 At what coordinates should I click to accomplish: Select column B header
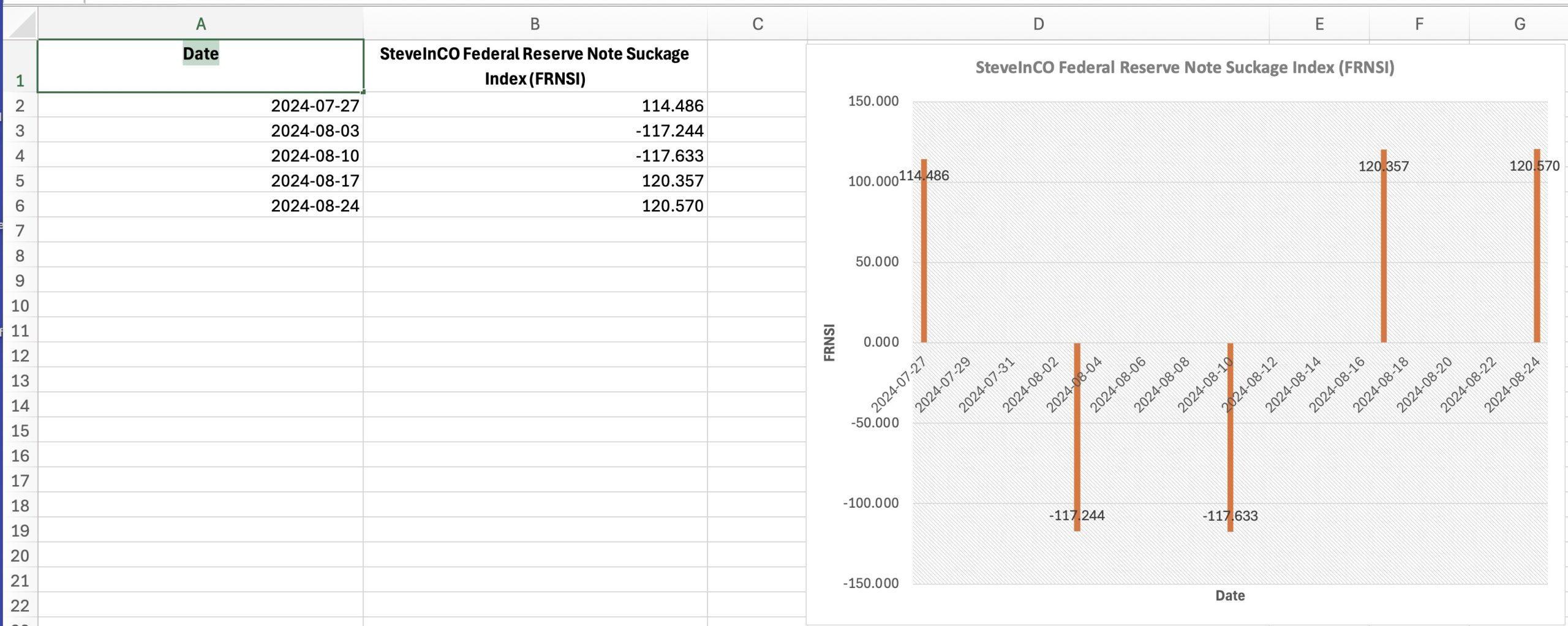coord(535,24)
